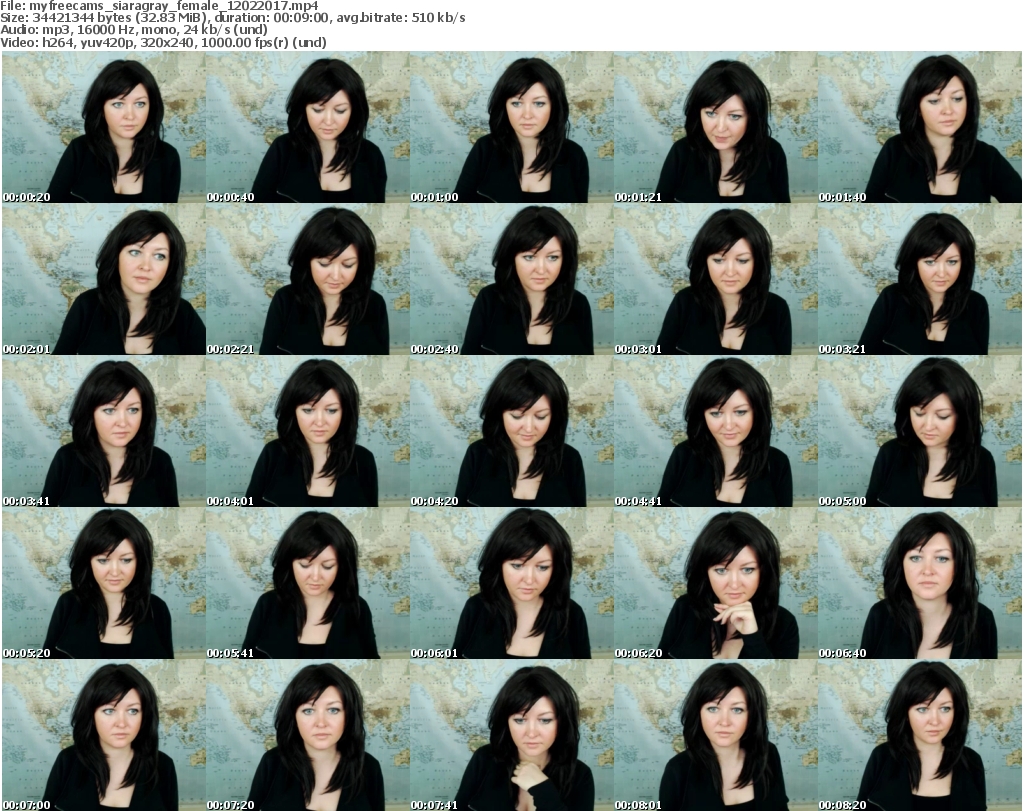This screenshot has width=1024, height=811.
Task: Click the 'Video: h264, yuv420p, 320x240' line
Action: [163, 42]
